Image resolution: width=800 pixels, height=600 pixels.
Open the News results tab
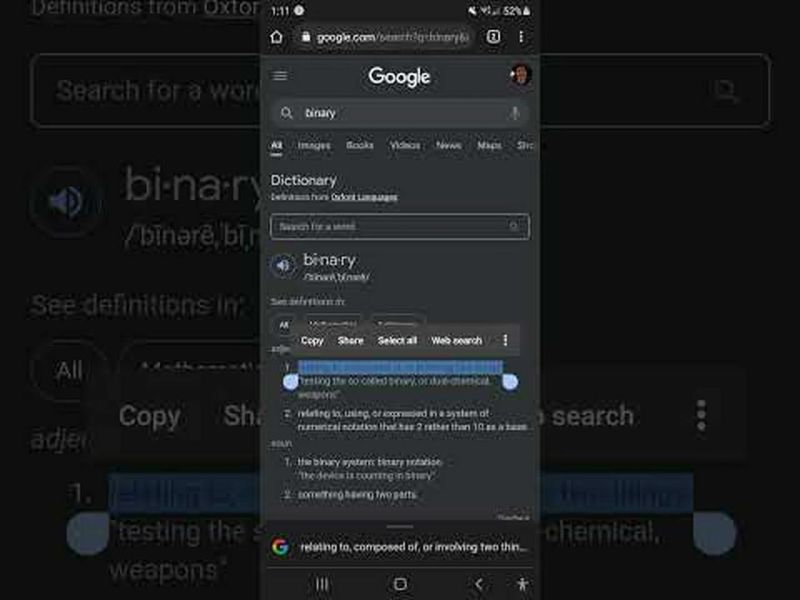pyautogui.click(x=448, y=145)
